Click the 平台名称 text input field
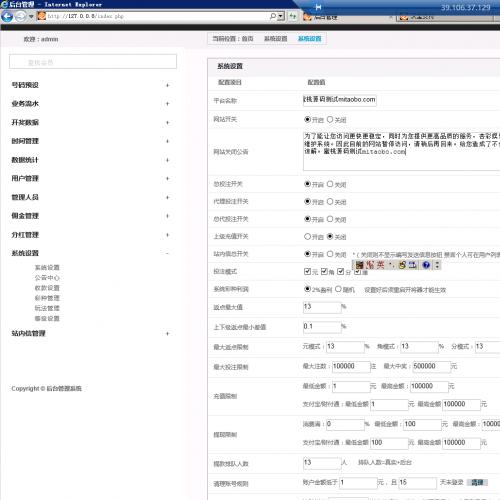The image size is (500, 500). [x=340, y=100]
